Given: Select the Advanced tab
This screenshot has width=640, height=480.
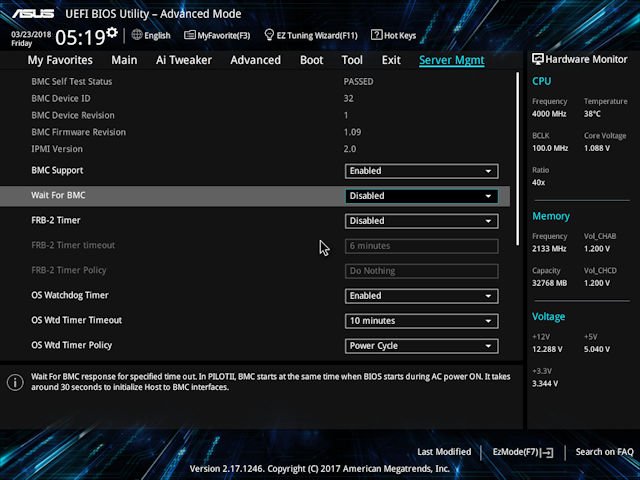Looking at the screenshot, I should coord(256,60).
